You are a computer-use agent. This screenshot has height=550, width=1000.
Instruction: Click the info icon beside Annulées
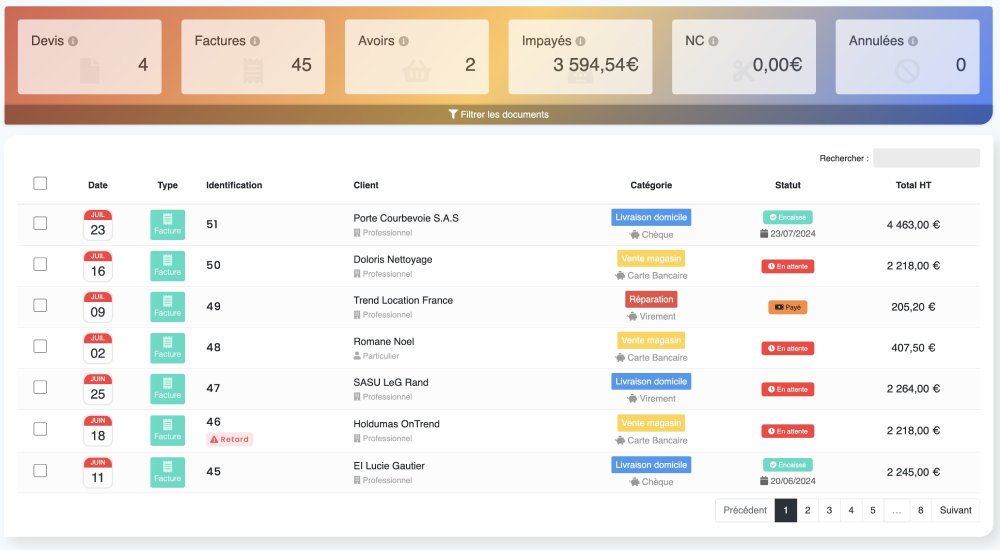pos(913,41)
